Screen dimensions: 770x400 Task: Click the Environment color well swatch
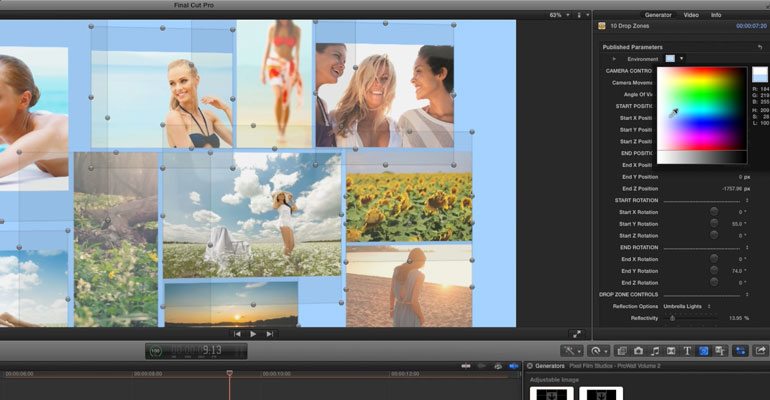pyautogui.click(x=670, y=59)
